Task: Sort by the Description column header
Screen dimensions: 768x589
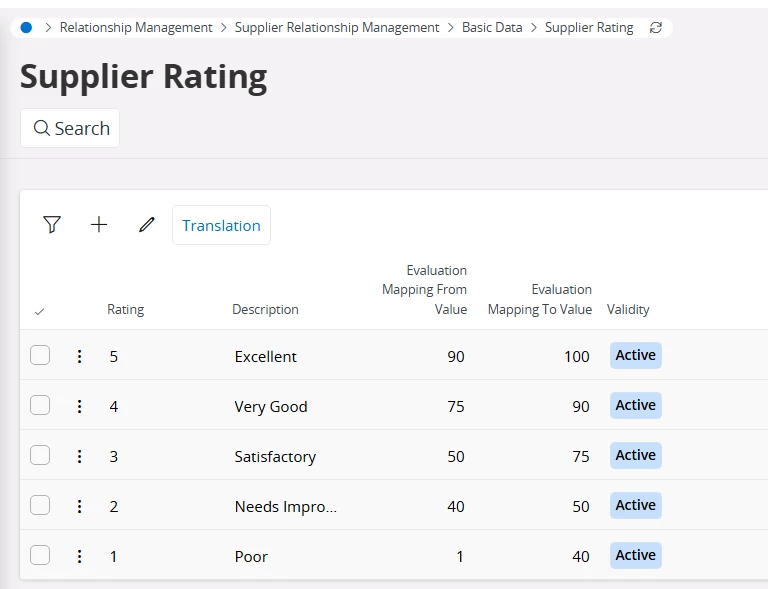Action: [x=265, y=310]
